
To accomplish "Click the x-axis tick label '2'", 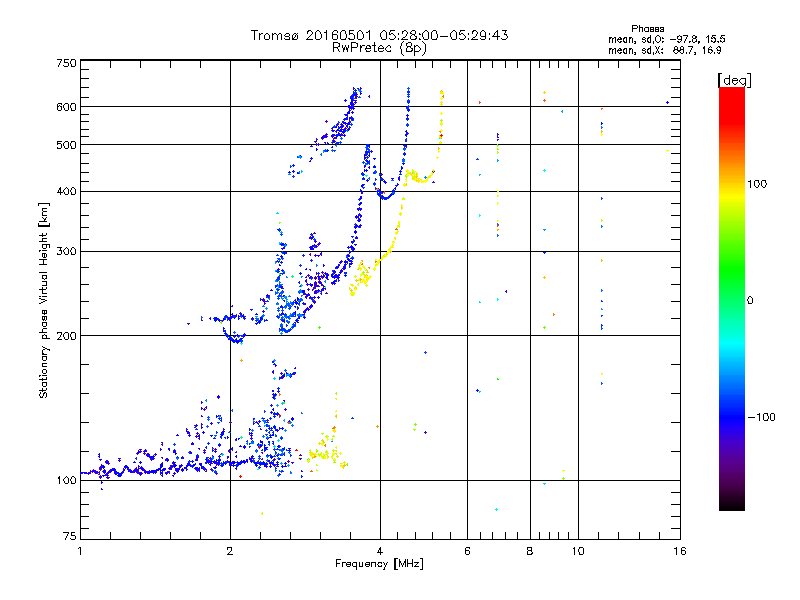I will click(230, 551).
